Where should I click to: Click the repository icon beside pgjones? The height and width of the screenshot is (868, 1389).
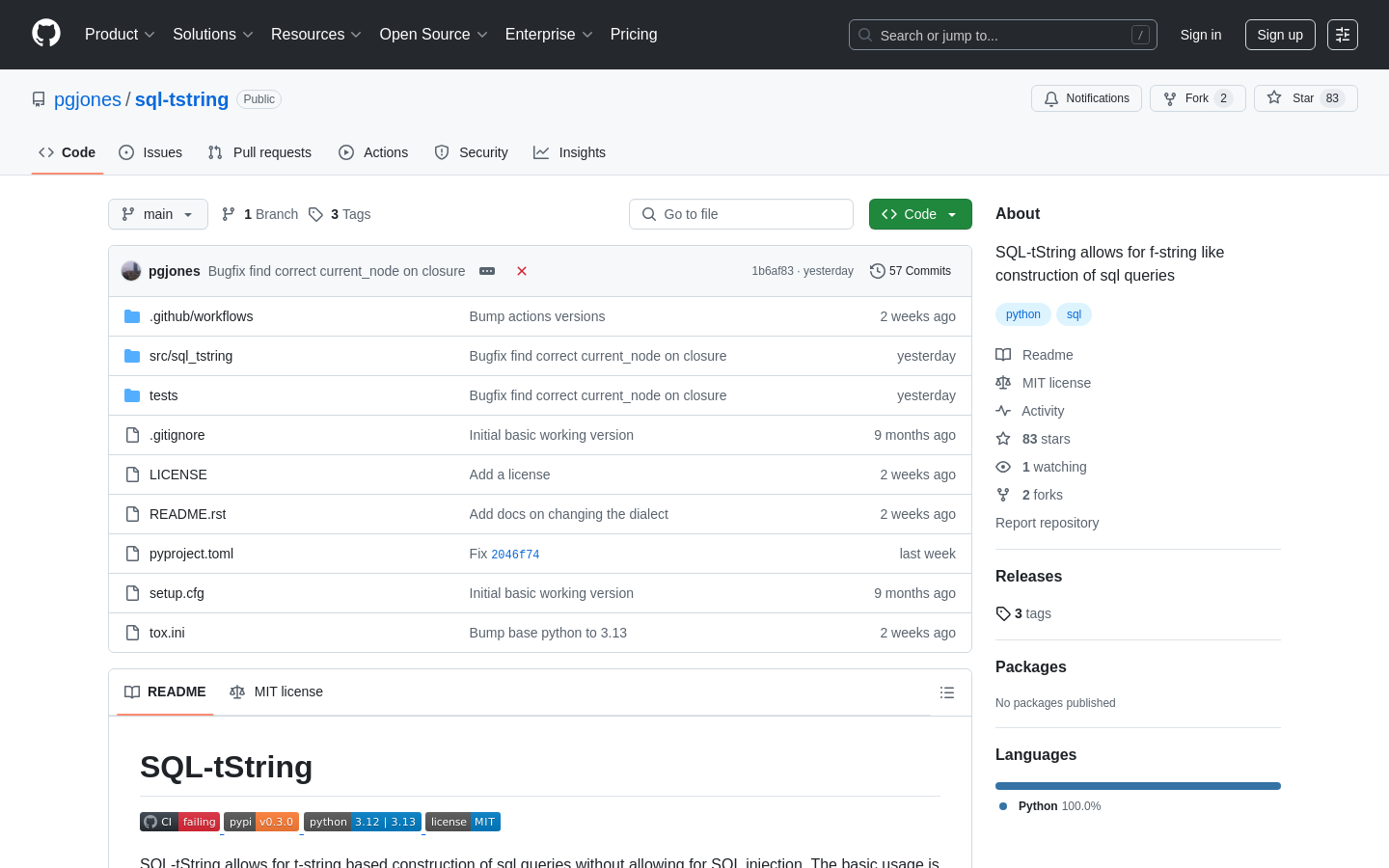pos(39,99)
